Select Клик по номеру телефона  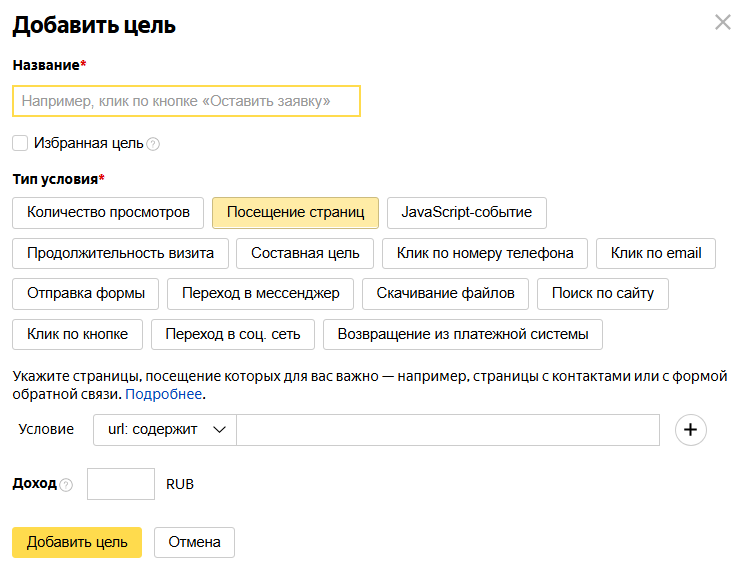[x=485, y=253]
